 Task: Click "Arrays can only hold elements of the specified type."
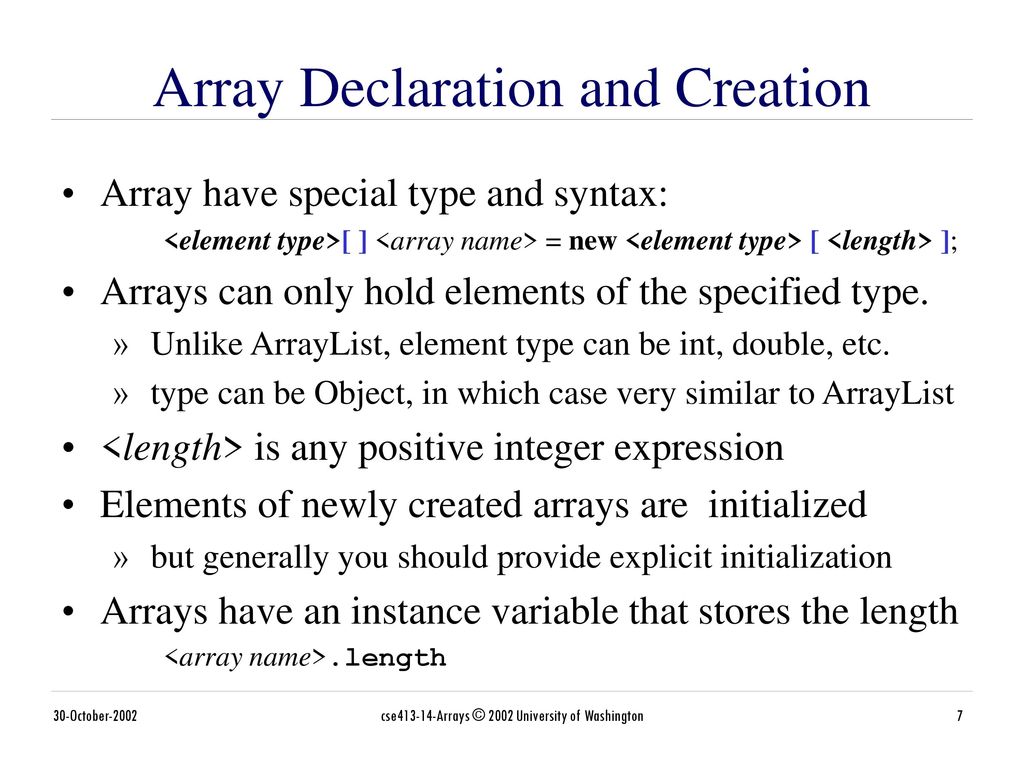515,293
